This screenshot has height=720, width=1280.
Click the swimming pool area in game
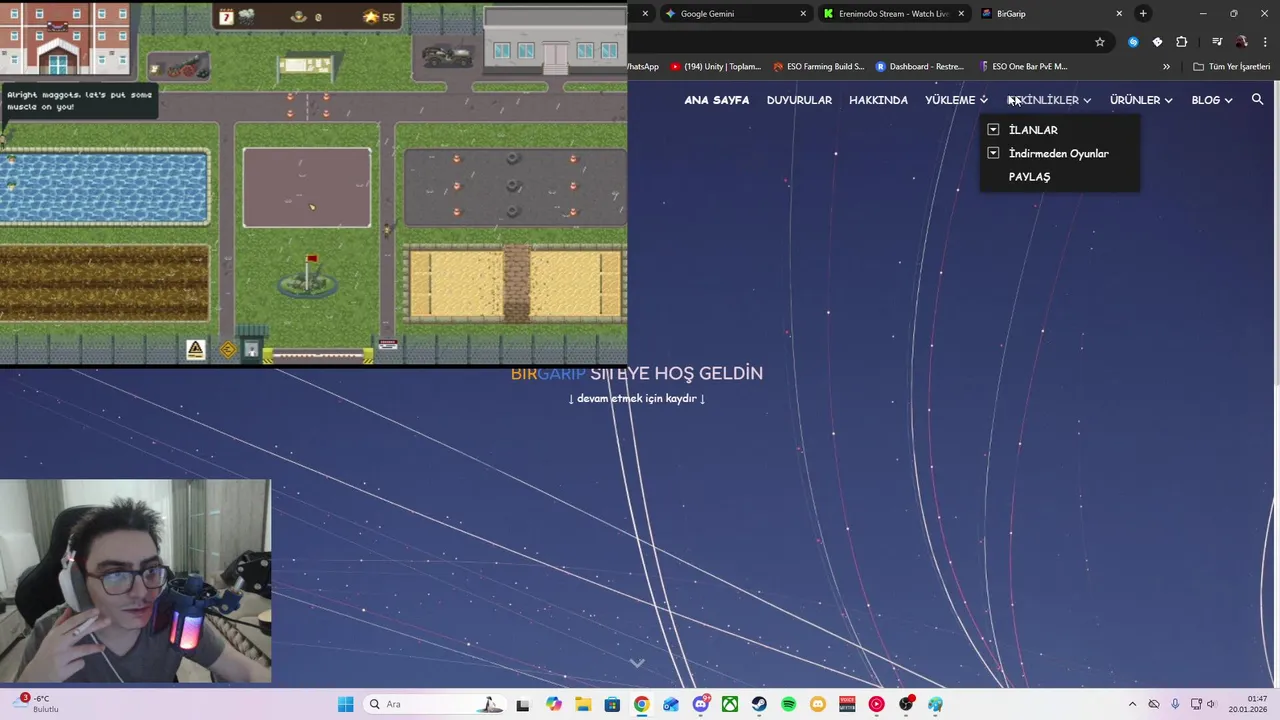pos(105,187)
